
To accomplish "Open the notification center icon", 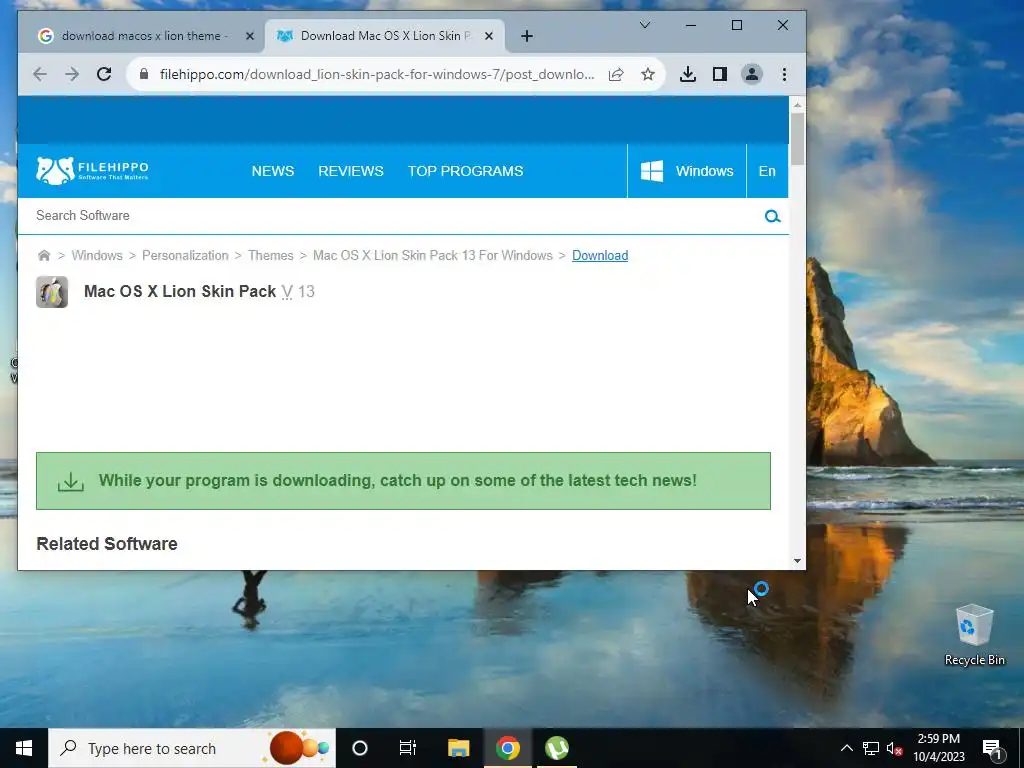I will click(x=992, y=748).
